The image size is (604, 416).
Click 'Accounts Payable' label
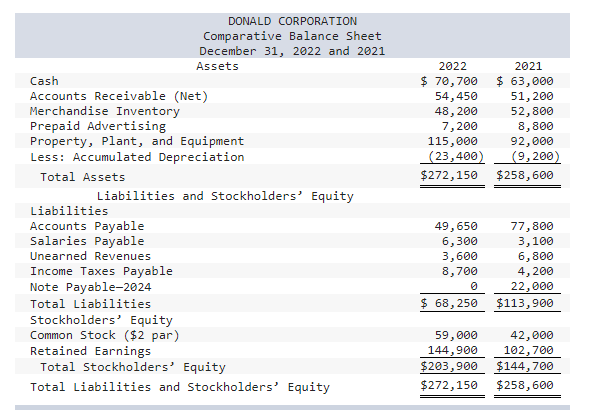(87, 226)
